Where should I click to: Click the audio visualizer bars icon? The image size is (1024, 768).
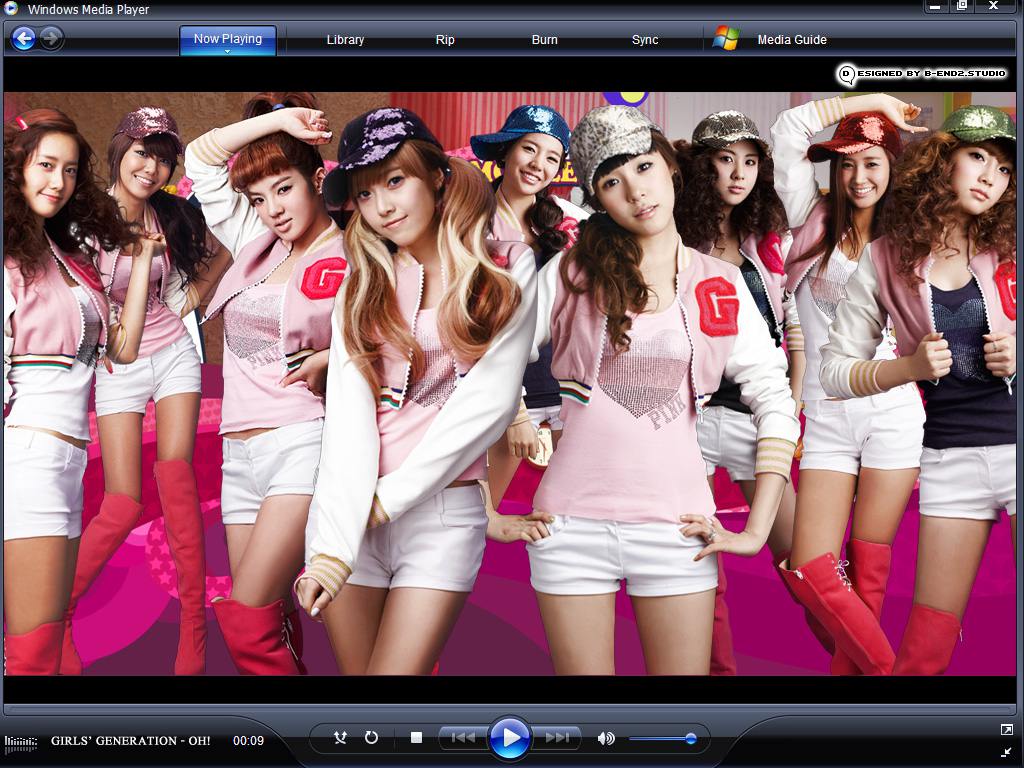pyautogui.click(x=20, y=743)
